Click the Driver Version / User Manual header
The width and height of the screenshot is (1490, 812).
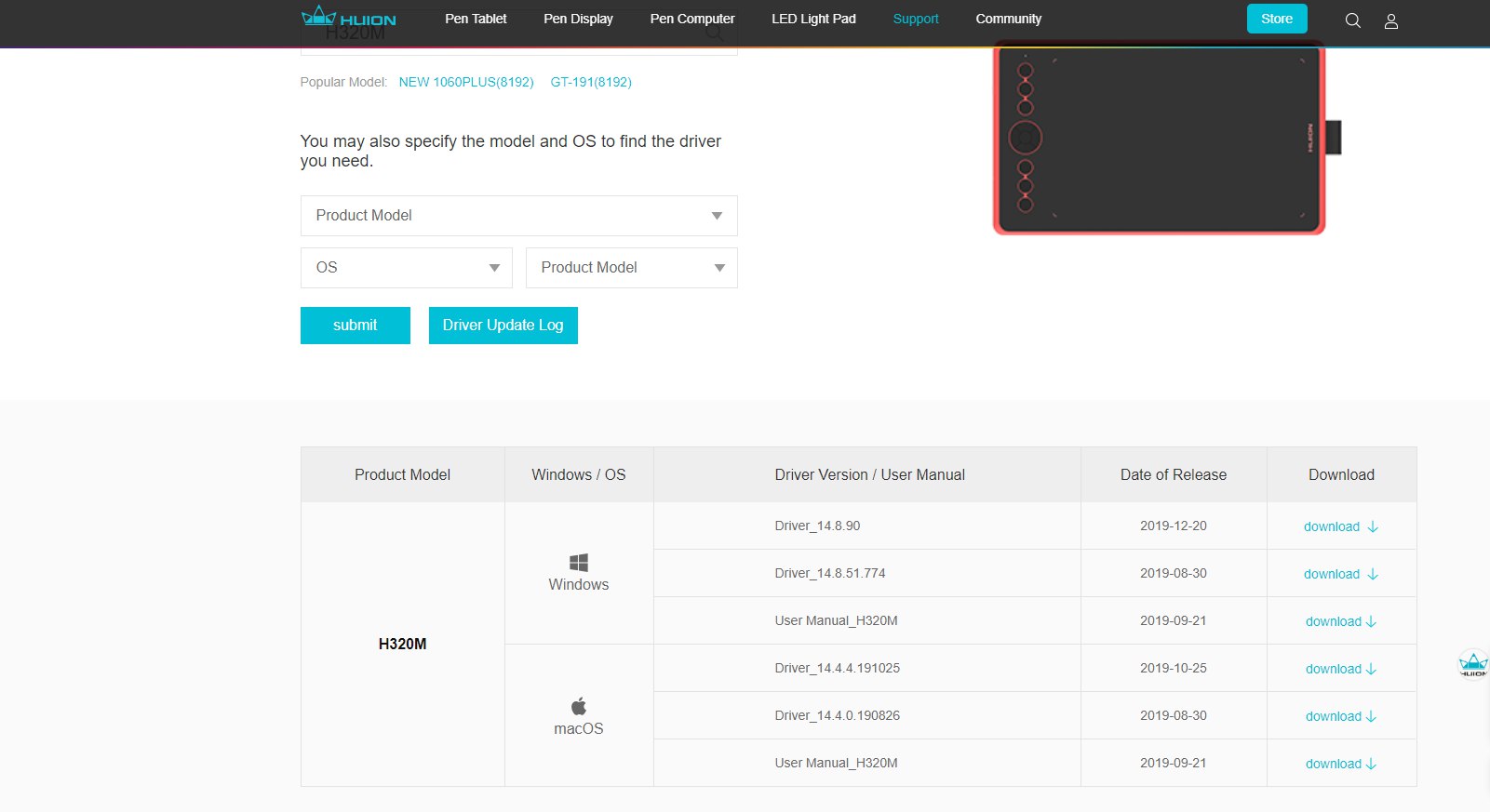coord(869,474)
